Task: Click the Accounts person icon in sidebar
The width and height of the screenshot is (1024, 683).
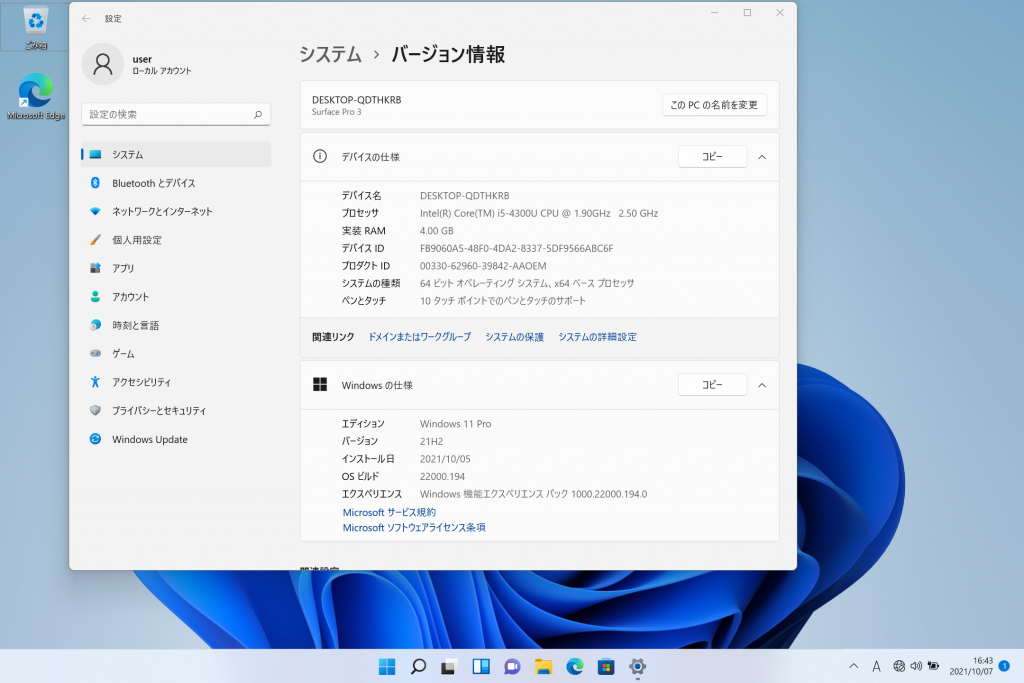Action: tap(95, 296)
